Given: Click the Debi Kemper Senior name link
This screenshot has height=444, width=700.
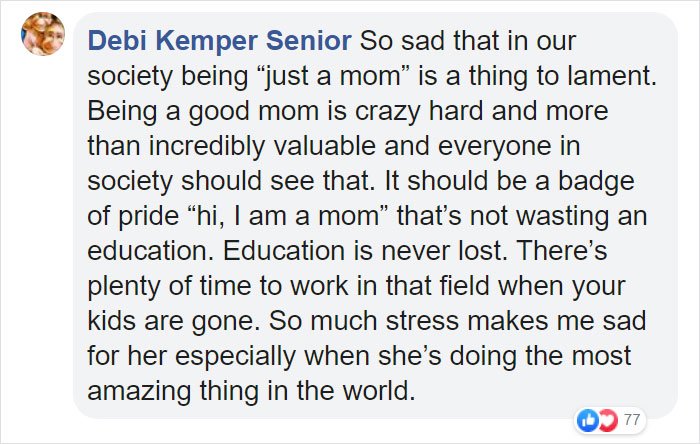Looking at the screenshot, I should 220,41.
